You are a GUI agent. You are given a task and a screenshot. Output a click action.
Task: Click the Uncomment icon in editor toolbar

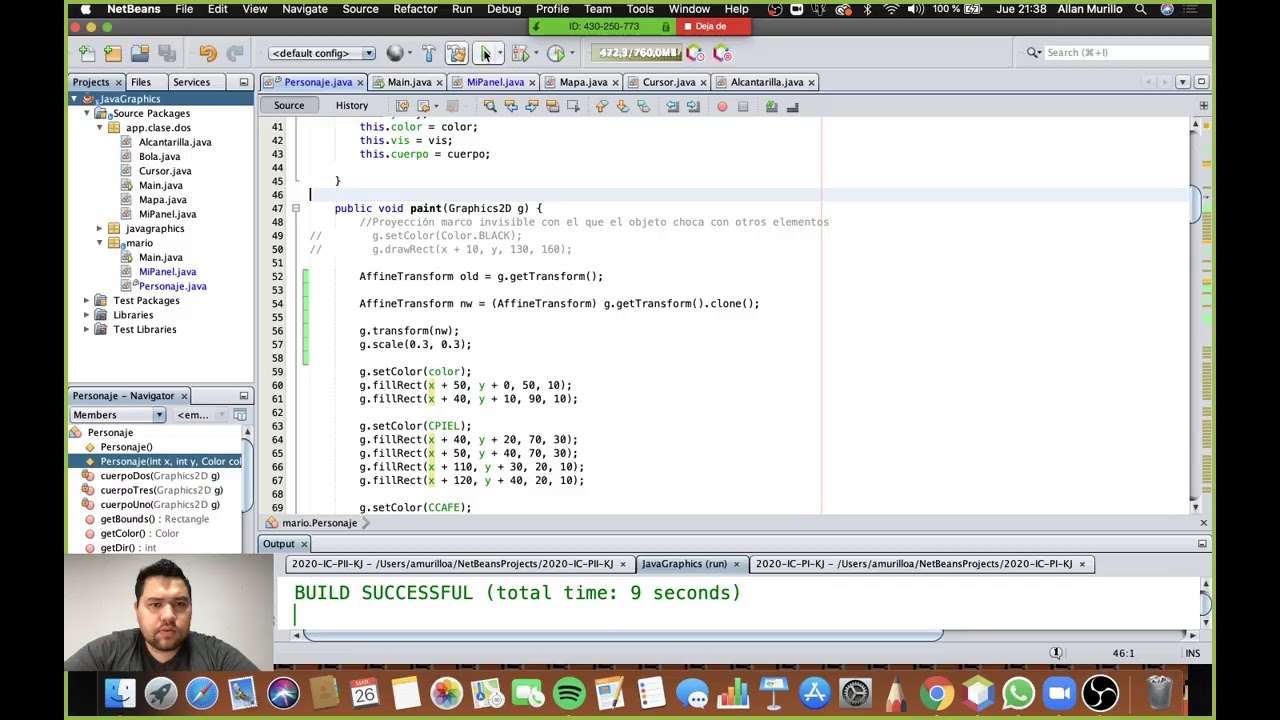(x=792, y=106)
